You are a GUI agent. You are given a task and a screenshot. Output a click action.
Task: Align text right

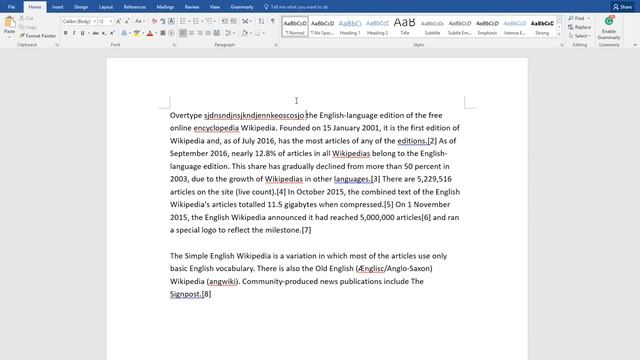[200, 33]
